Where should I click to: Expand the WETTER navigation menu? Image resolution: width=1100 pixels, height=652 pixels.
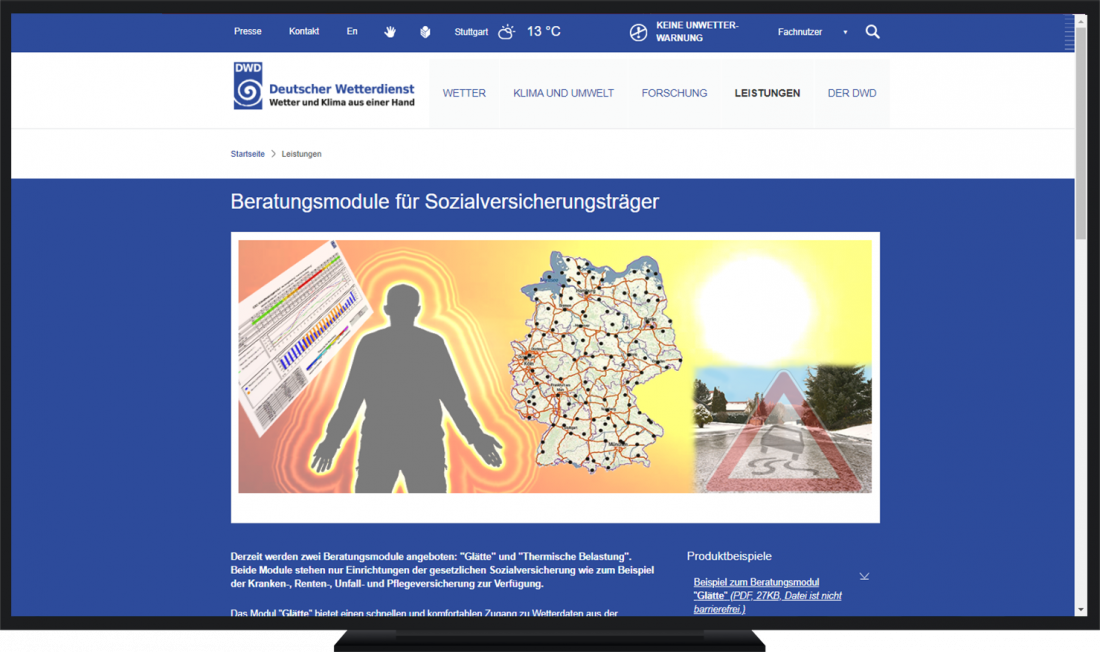(x=464, y=92)
